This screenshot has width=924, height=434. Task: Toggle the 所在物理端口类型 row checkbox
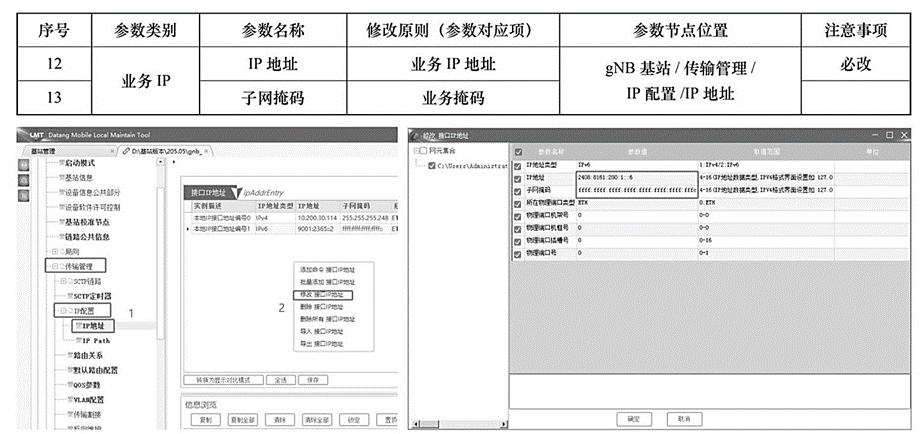[x=517, y=203]
